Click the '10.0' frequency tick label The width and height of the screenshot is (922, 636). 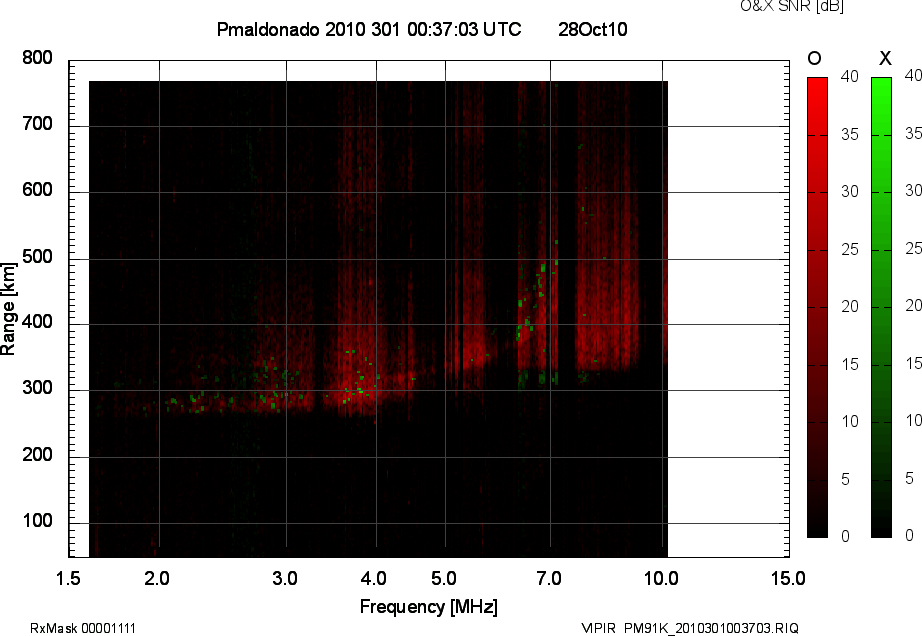point(662,578)
